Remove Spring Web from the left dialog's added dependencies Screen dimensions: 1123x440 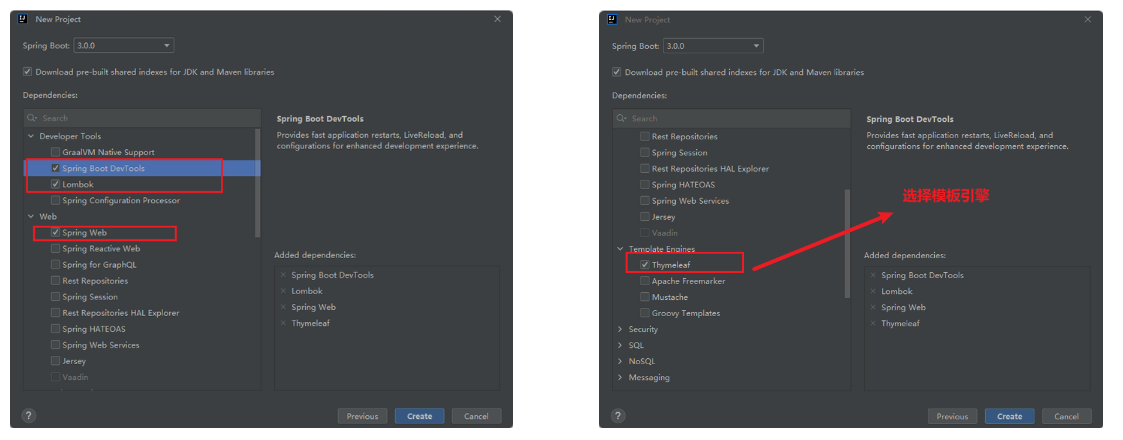[x=283, y=307]
